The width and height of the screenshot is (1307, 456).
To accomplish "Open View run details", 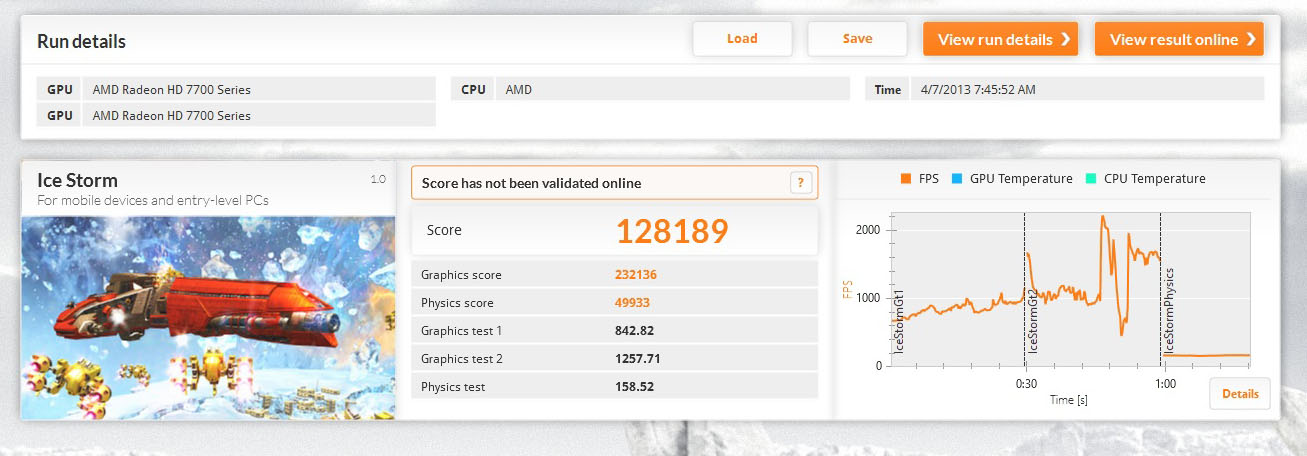I will (1000, 39).
